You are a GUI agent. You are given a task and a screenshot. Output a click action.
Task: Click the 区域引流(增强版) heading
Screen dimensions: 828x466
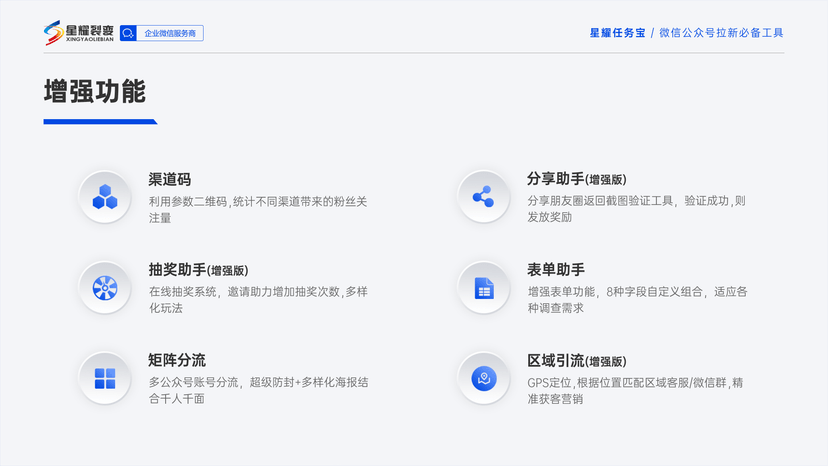[576, 360]
